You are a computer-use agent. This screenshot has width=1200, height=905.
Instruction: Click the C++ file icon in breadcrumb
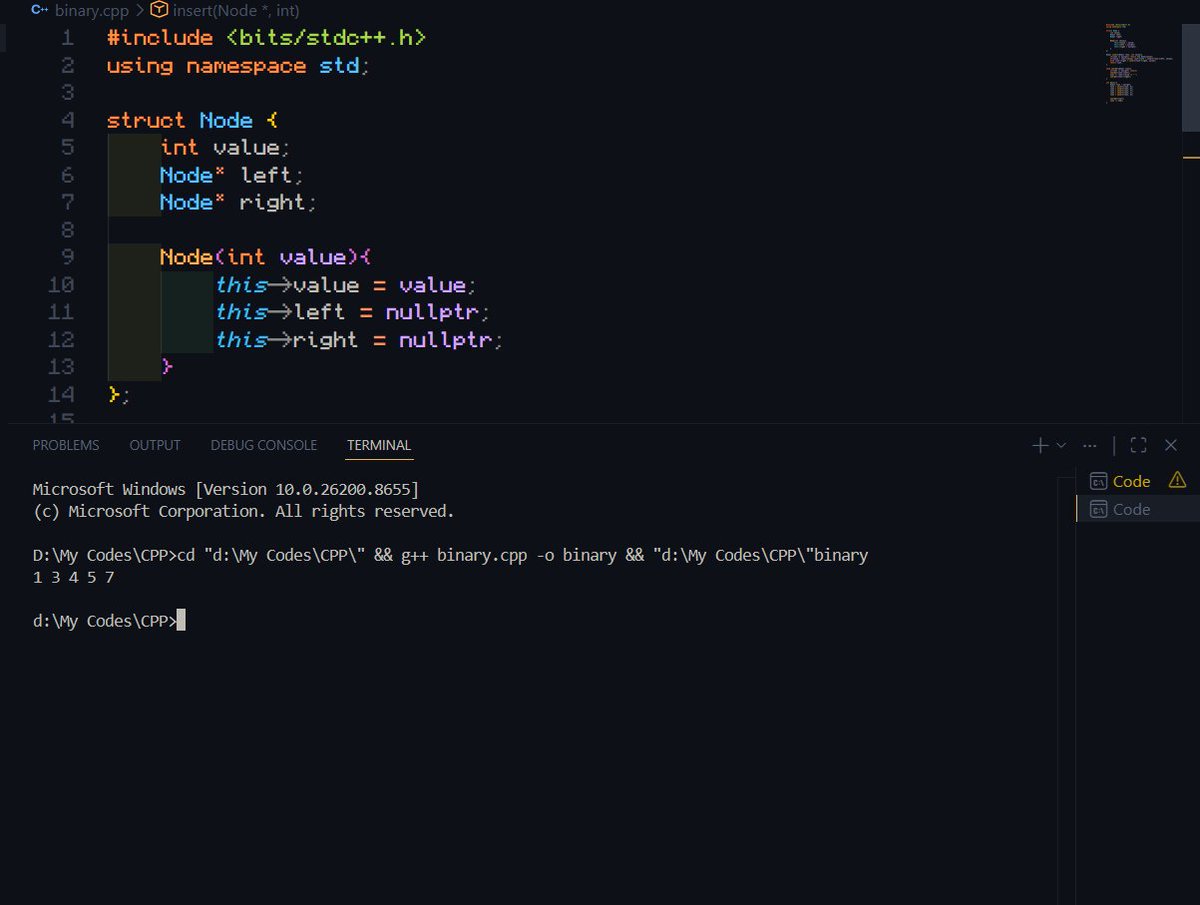click(x=40, y=10)
